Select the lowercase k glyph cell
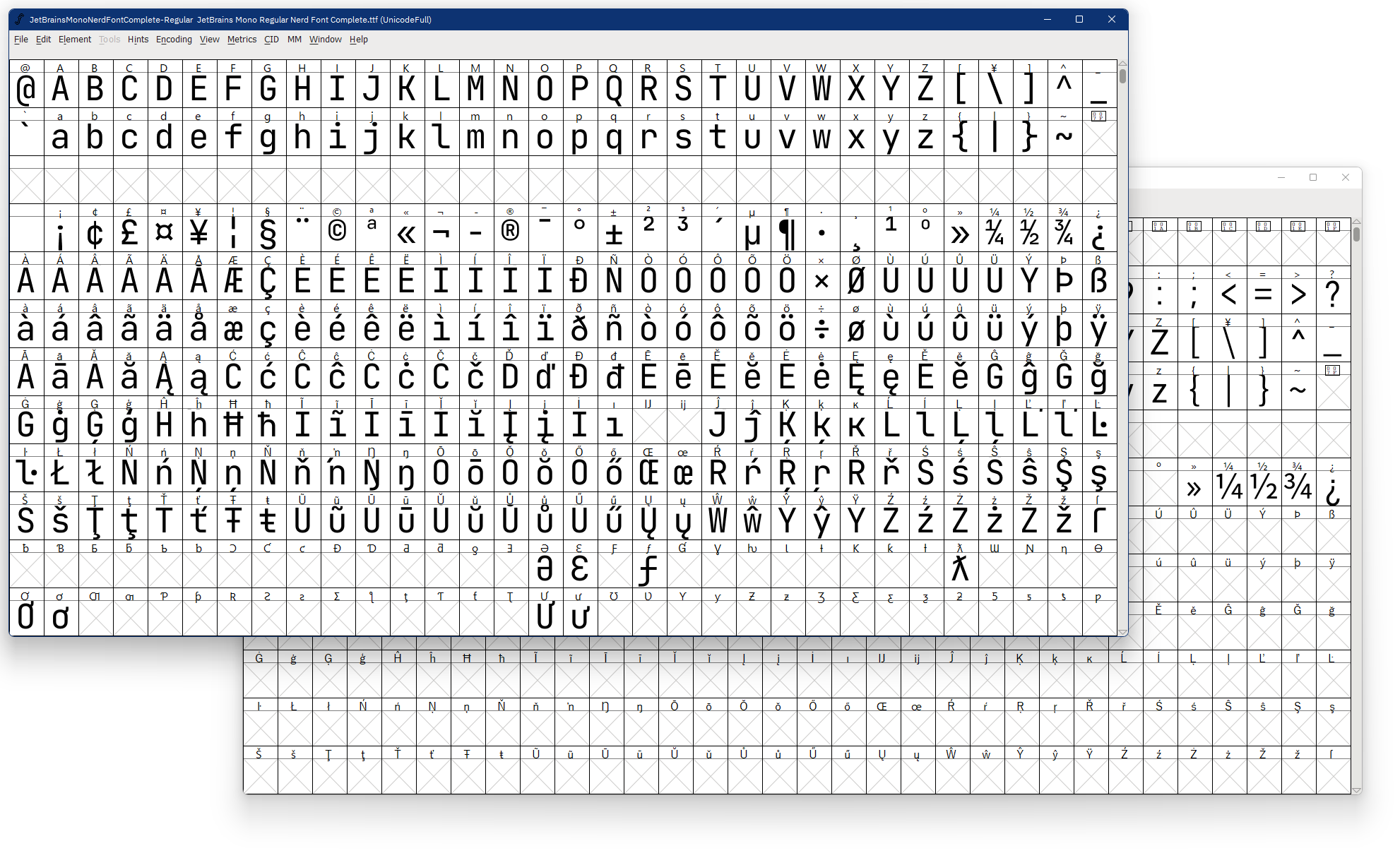 (x=407, y=132)
